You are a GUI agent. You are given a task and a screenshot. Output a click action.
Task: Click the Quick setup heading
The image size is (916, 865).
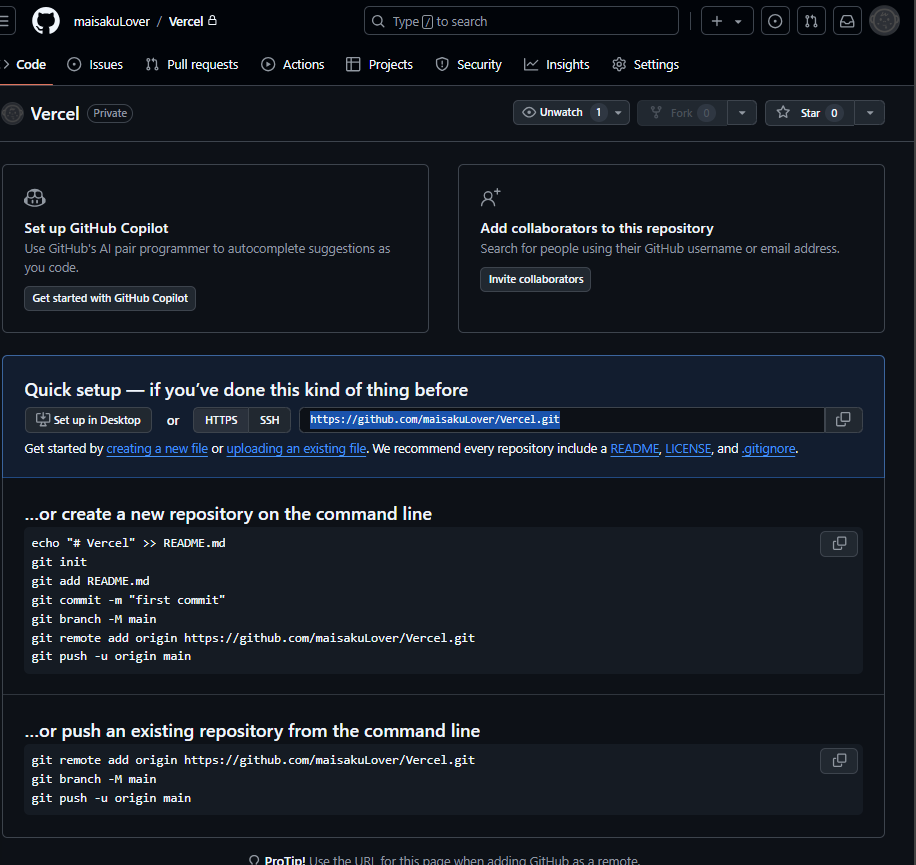pos(246,390)
